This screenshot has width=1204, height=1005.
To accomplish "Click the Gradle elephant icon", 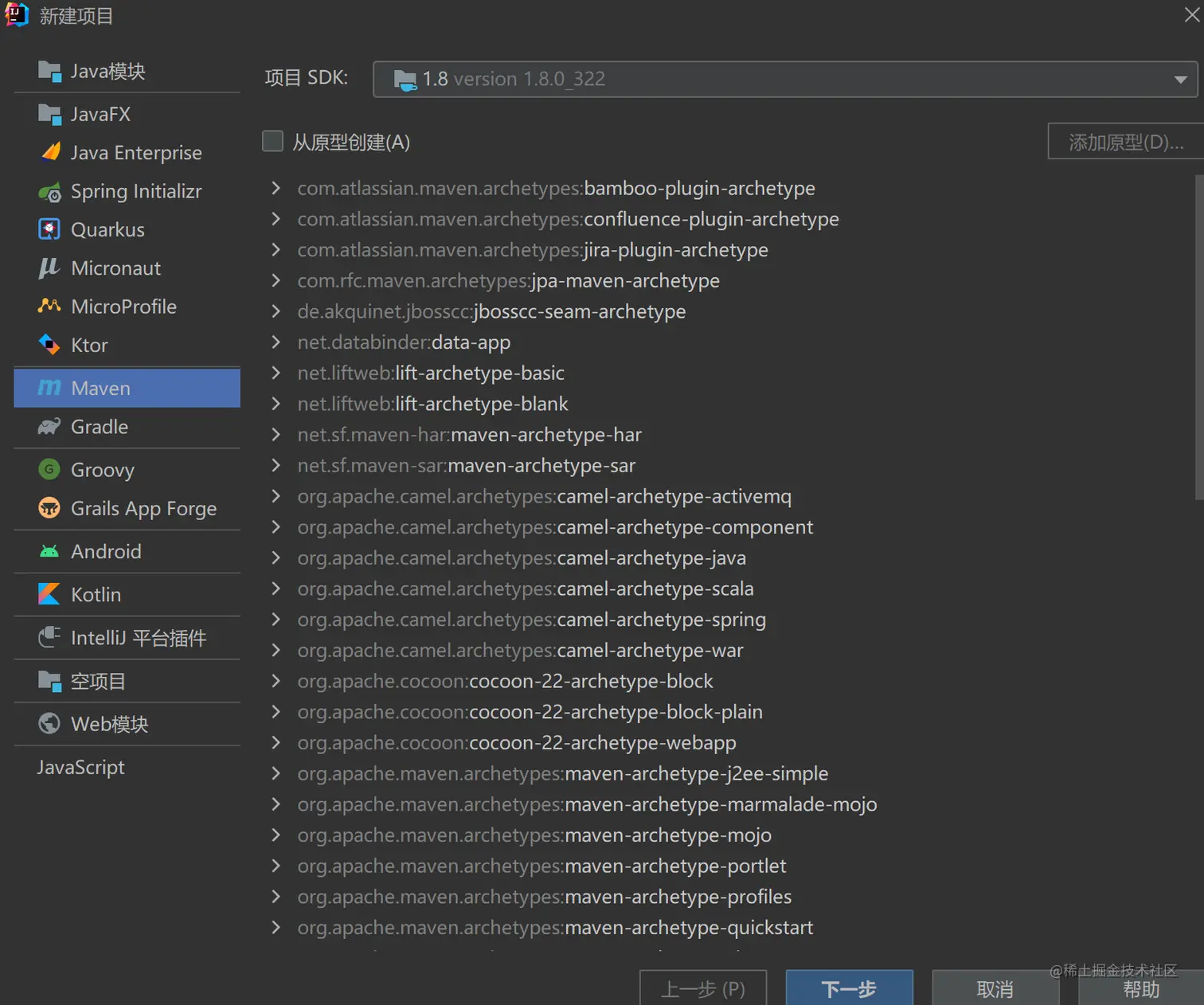I will (x=49, y=427).
